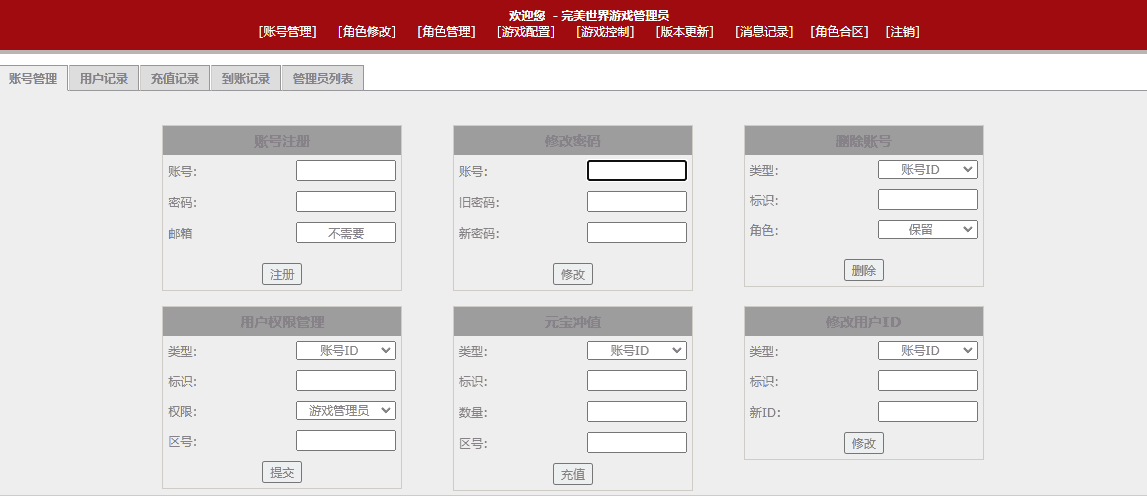1147x498 pixels.
Task: Focus the 旧密码 input field
Action: (636, 202)
